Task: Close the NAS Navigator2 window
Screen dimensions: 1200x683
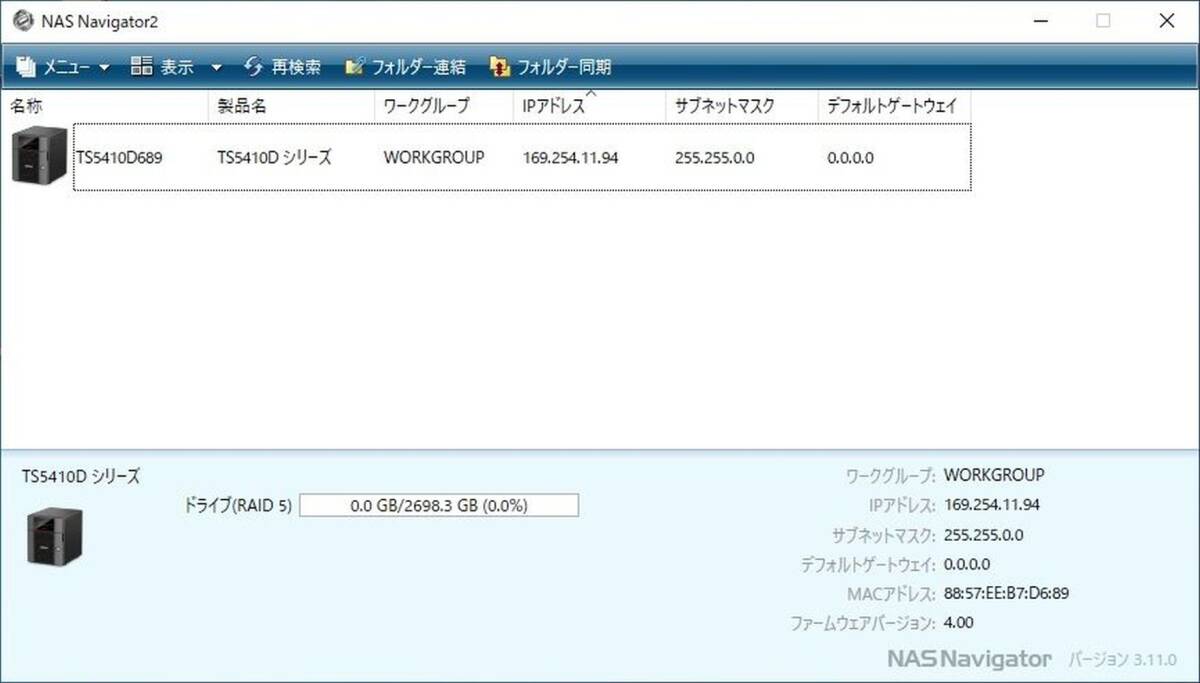Action: [1165, 20]
